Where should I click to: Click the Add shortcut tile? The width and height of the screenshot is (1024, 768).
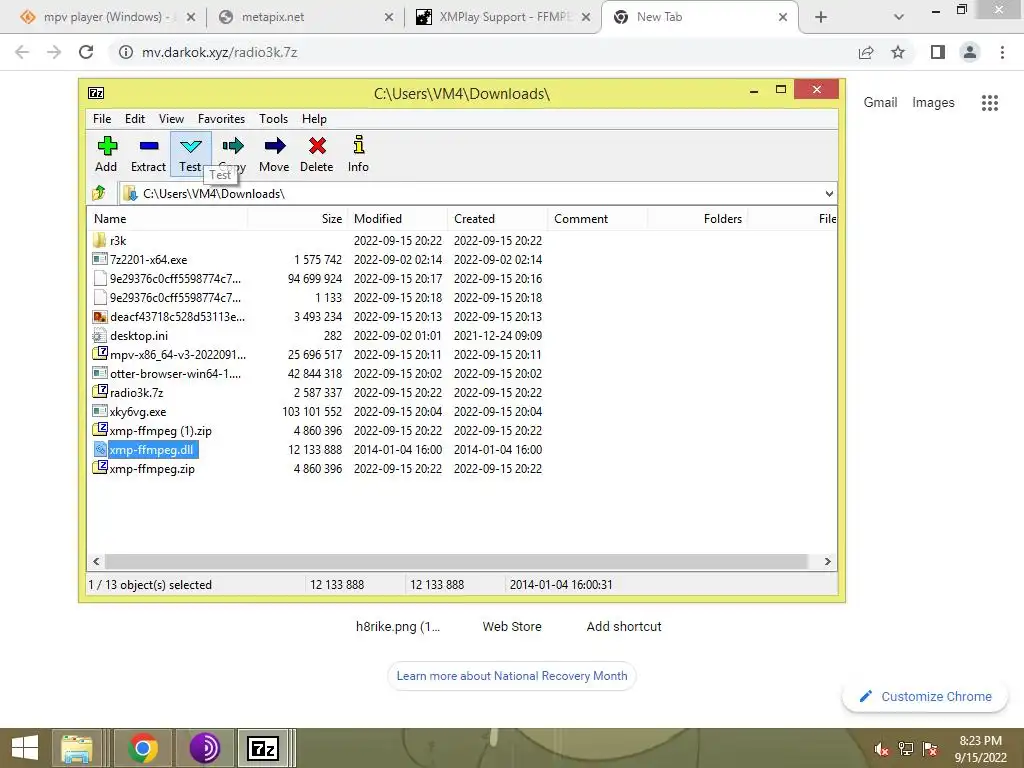pos(624,626)
